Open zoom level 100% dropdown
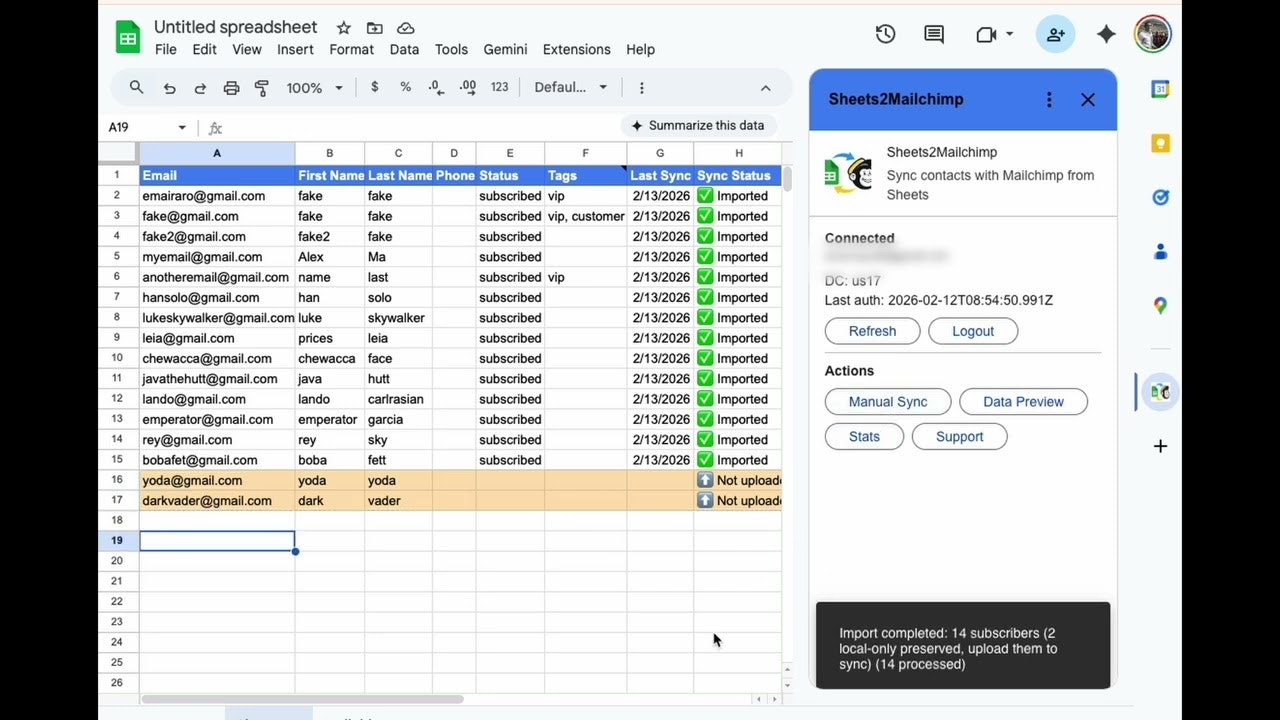 [x=314, y=88]
